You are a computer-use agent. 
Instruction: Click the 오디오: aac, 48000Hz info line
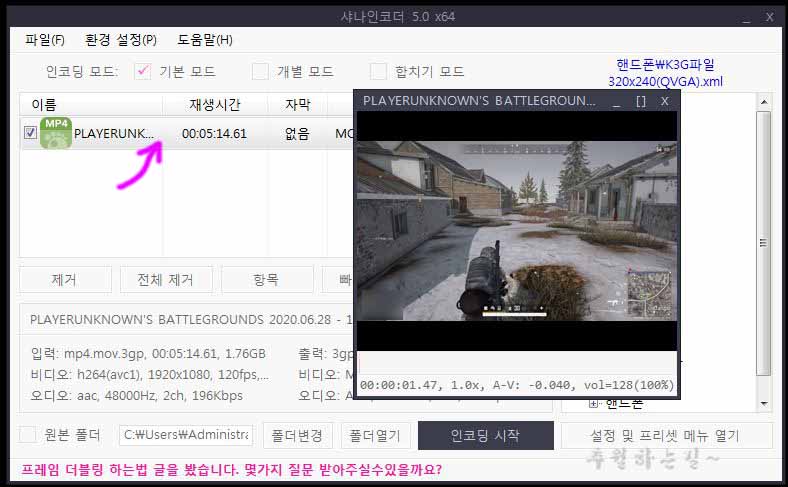pos(136,396)
